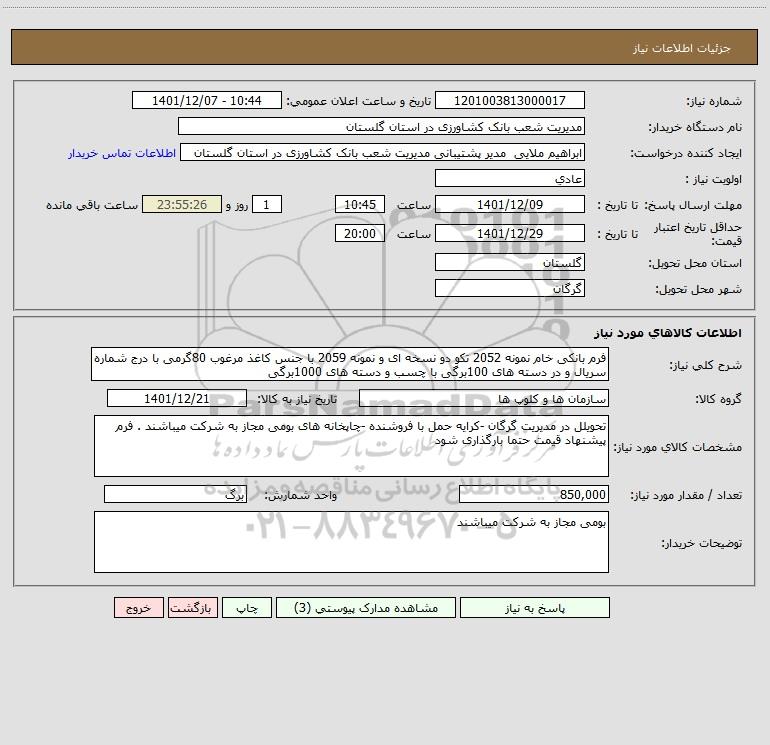Screen dimensions: 770x745
Task: Click the شهر محل تحویل field گرگان
Action: click(x=510, y=288)
